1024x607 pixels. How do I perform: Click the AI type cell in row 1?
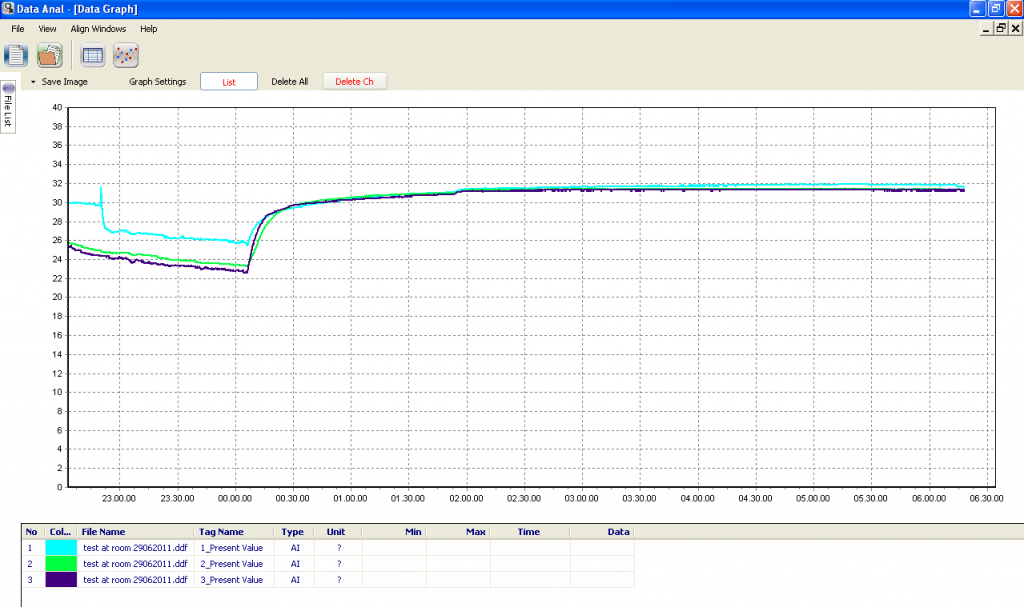click(x=295, y=548)
